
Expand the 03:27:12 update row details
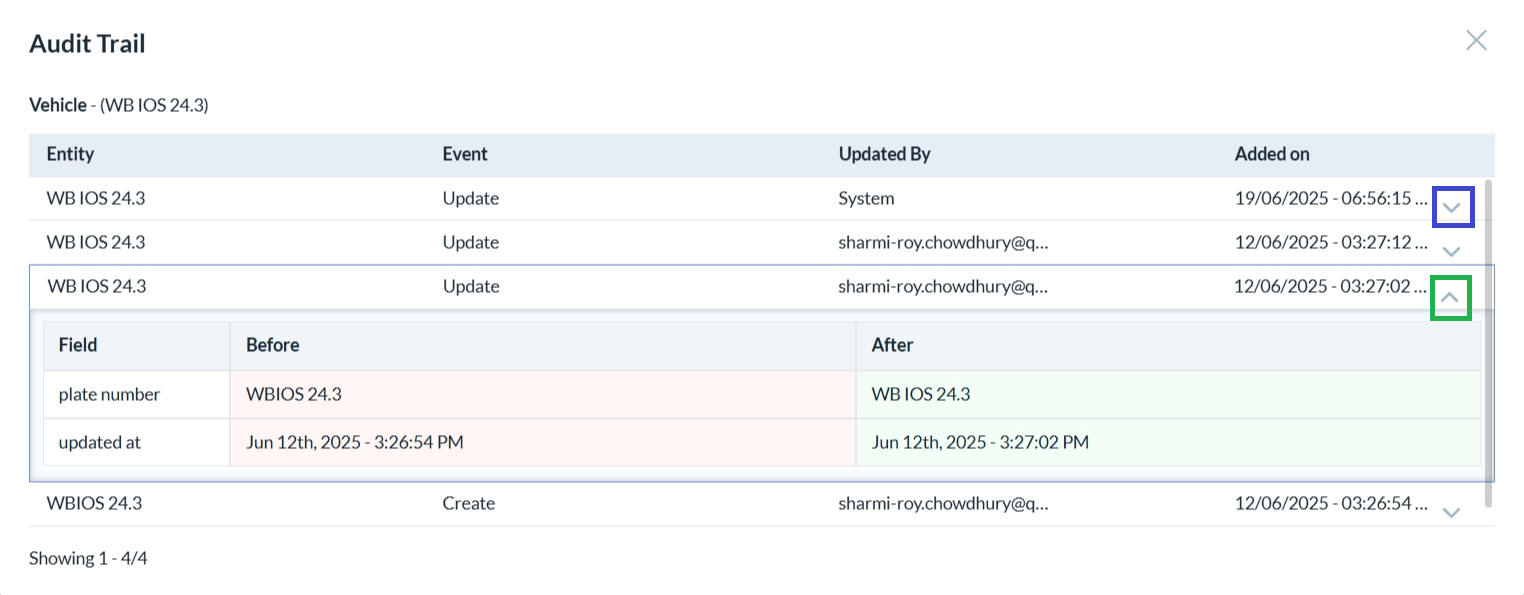click(1452, 251)
